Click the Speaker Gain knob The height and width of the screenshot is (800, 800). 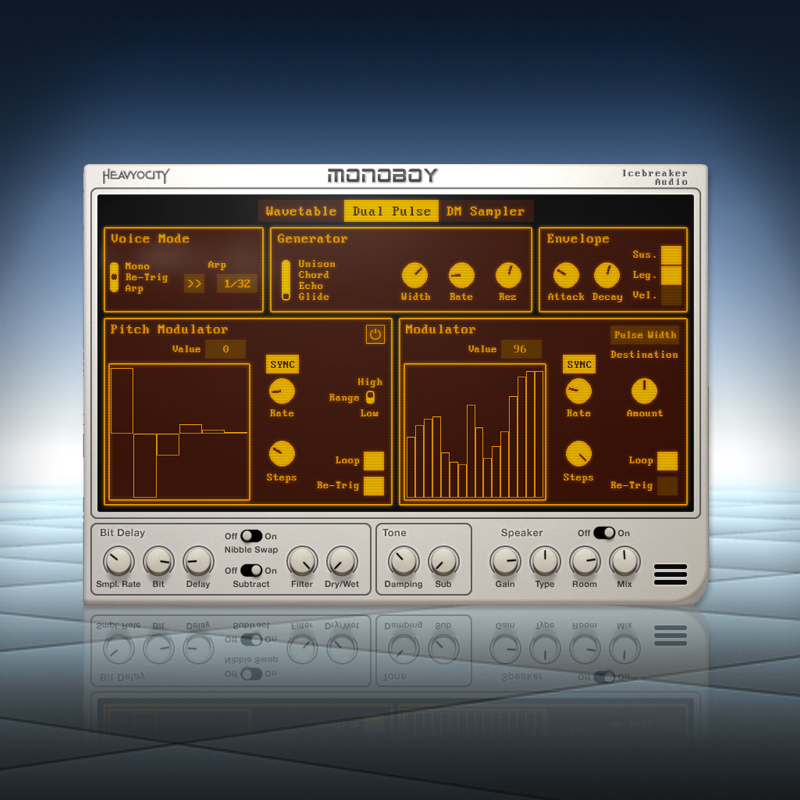(505, 561)
